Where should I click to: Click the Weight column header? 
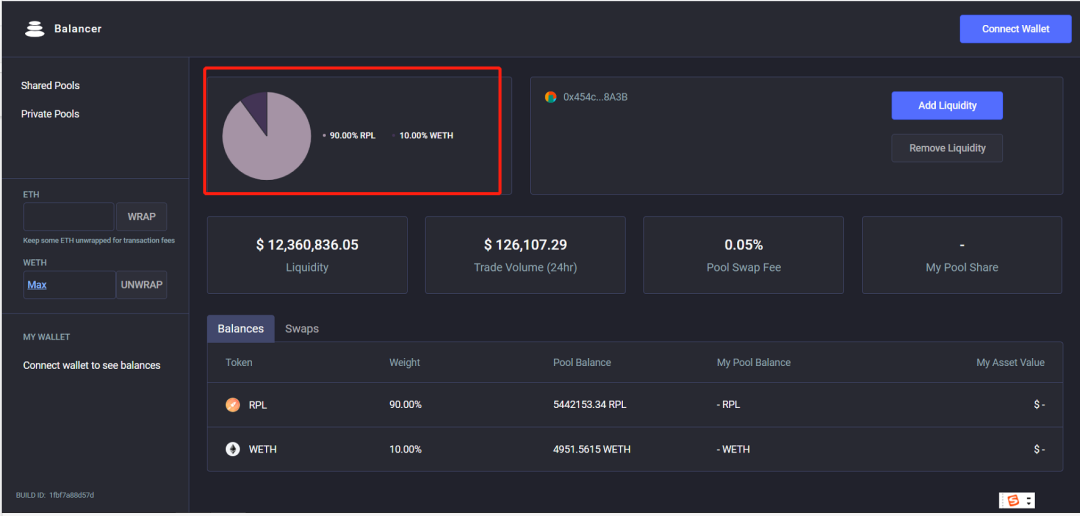tap(404, 362)
